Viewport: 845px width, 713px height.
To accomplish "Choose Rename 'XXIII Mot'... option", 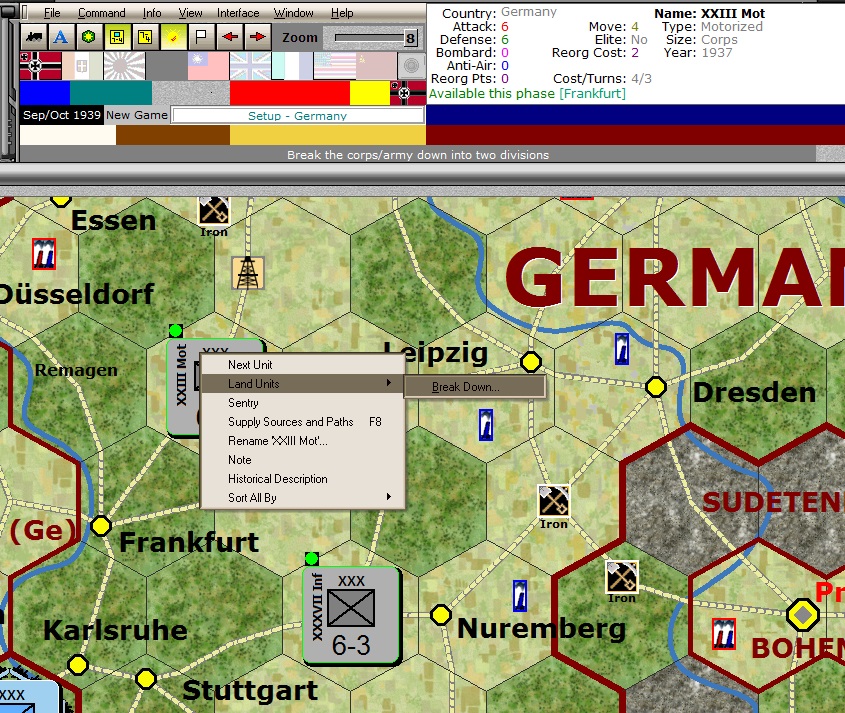I will (x=302, y=441).
